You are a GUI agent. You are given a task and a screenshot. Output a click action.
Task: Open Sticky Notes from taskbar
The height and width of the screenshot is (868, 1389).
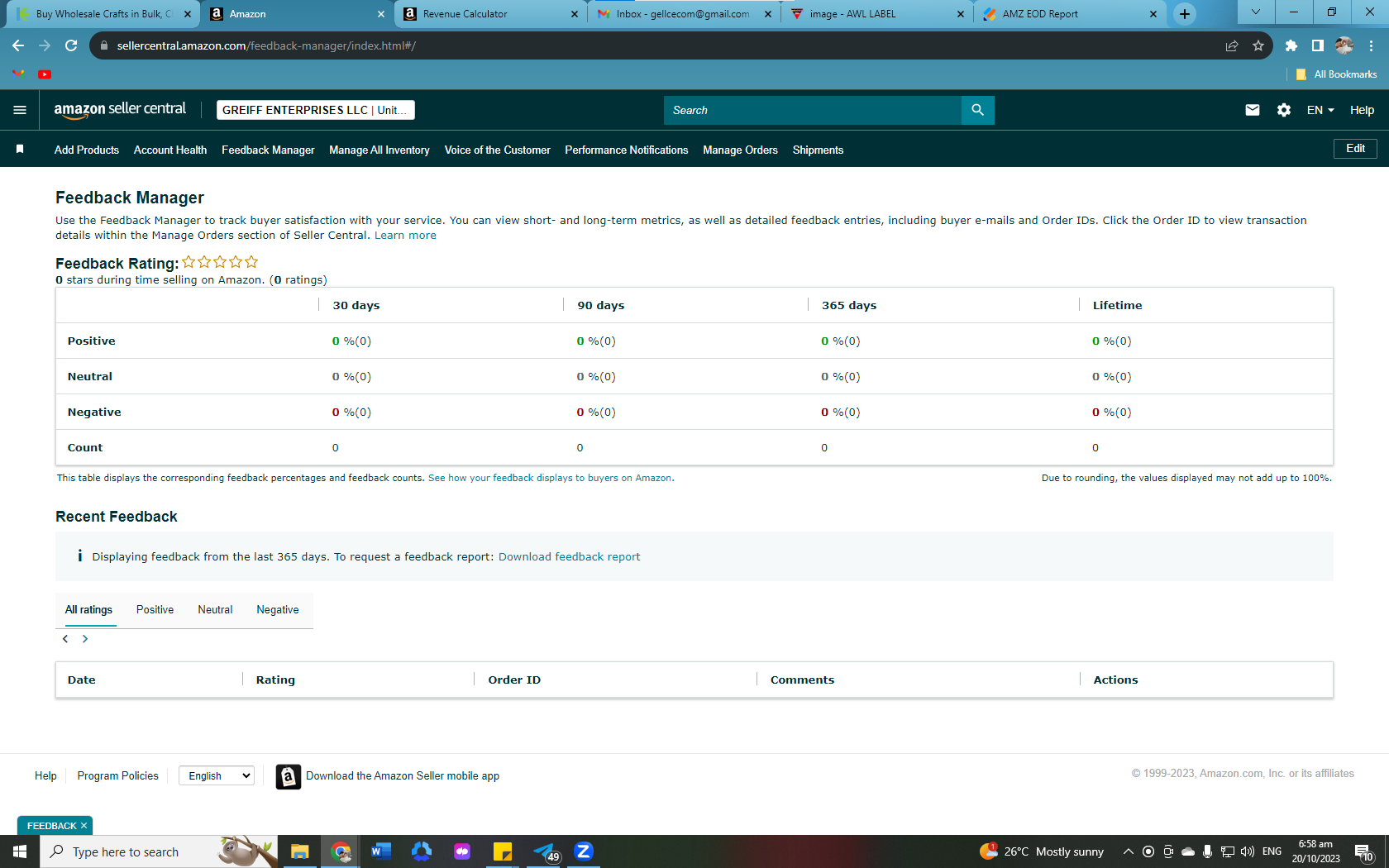[503, 851]
